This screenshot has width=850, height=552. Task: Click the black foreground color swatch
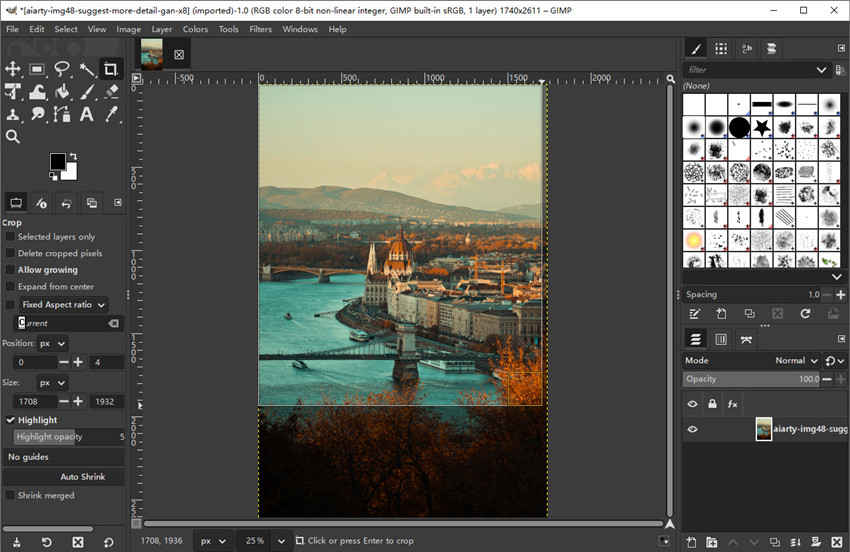pos(58,162)
